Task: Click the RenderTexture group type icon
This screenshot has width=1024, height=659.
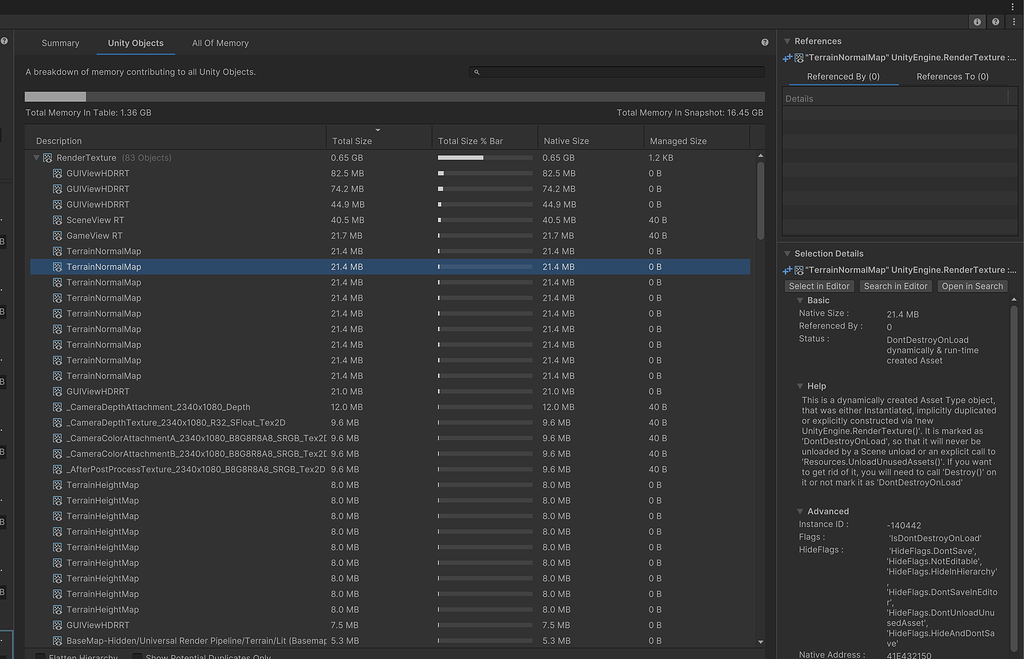Action: point(48,158)
